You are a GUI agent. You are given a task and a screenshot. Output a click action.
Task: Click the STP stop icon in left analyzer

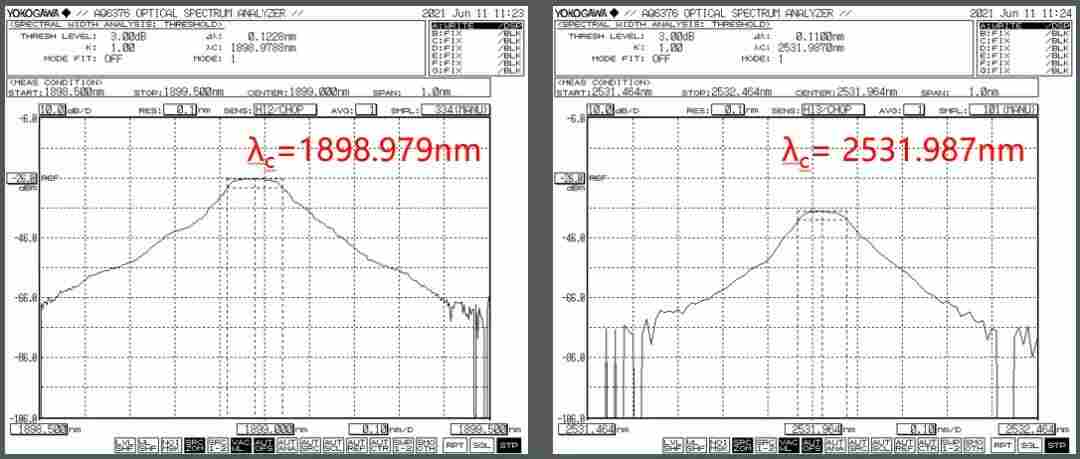(508, 444)
